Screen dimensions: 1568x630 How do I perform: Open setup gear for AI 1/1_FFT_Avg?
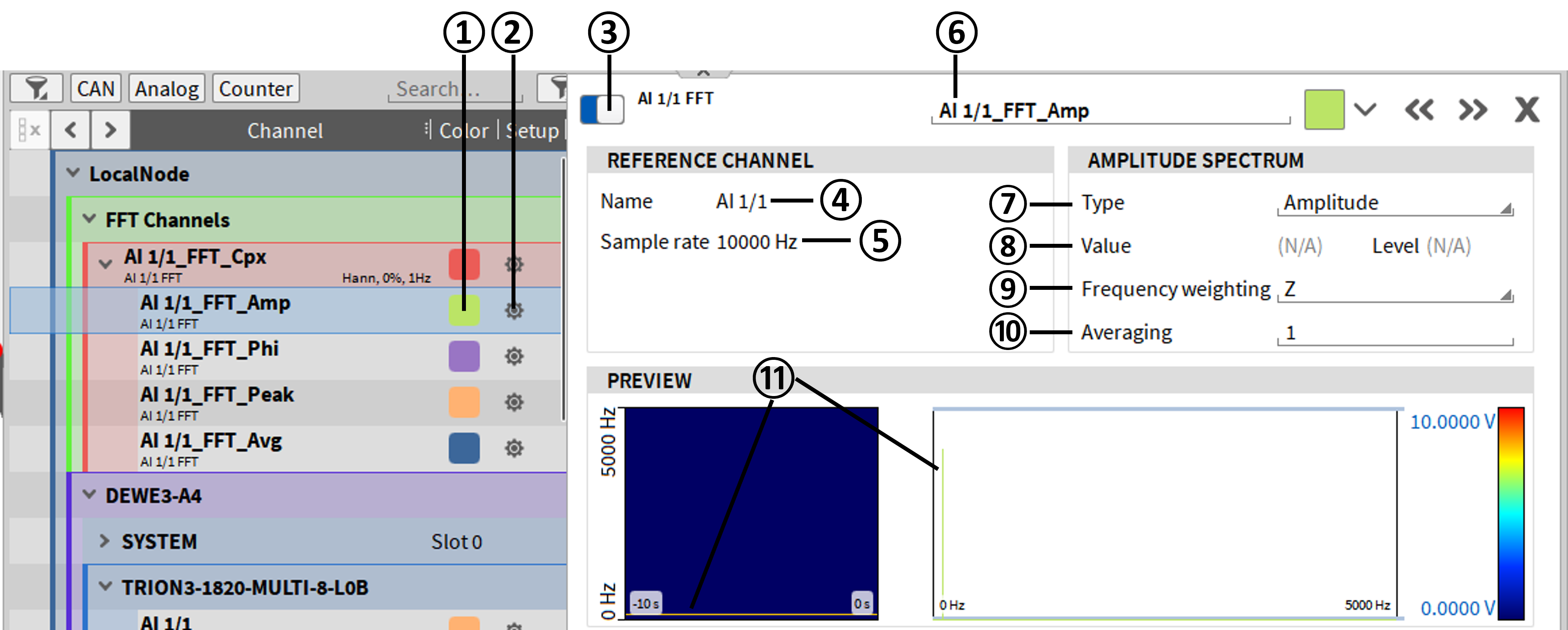tap(514, 448)
